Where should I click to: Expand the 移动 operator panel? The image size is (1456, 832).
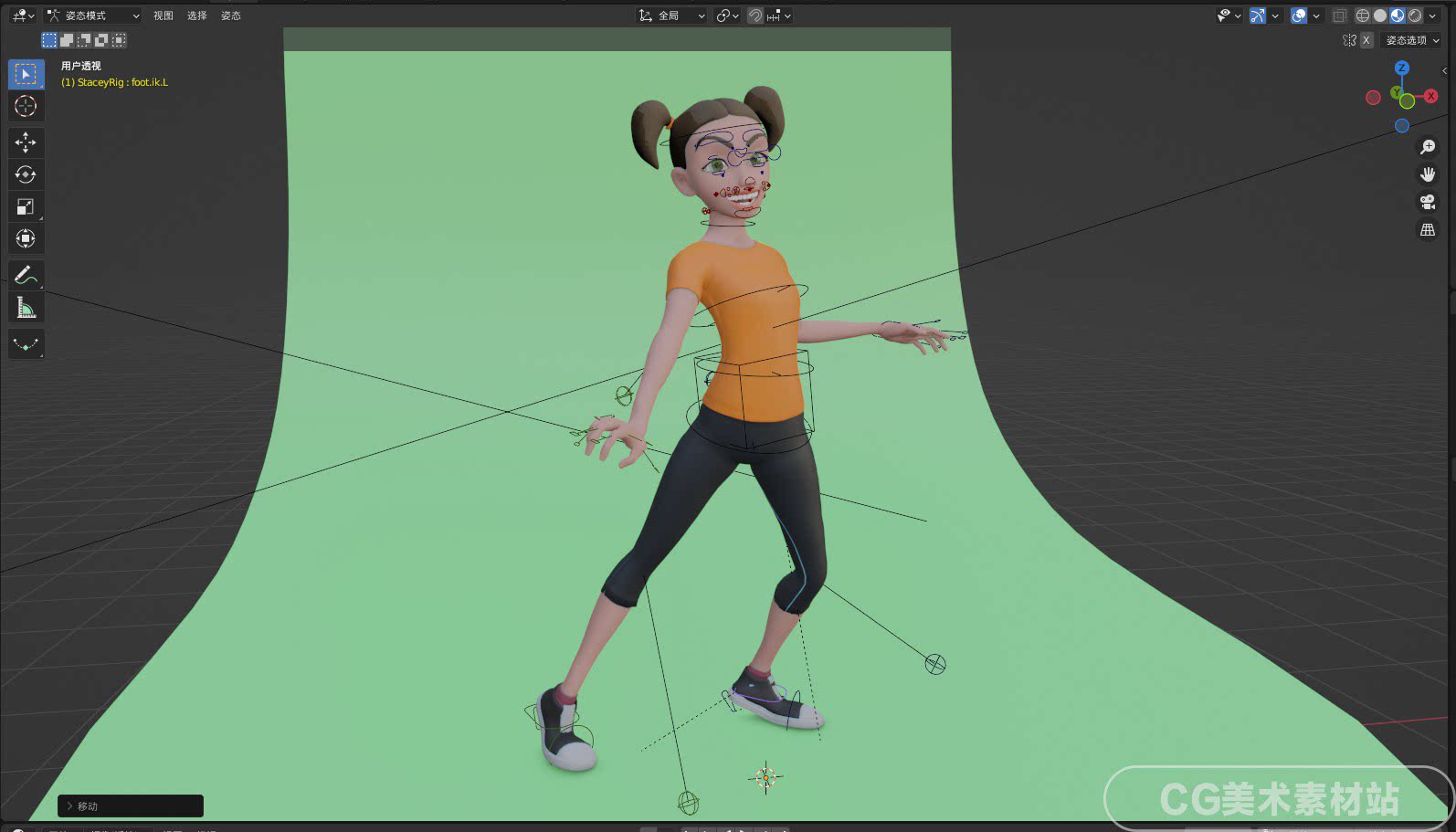(x=131, y=806)
